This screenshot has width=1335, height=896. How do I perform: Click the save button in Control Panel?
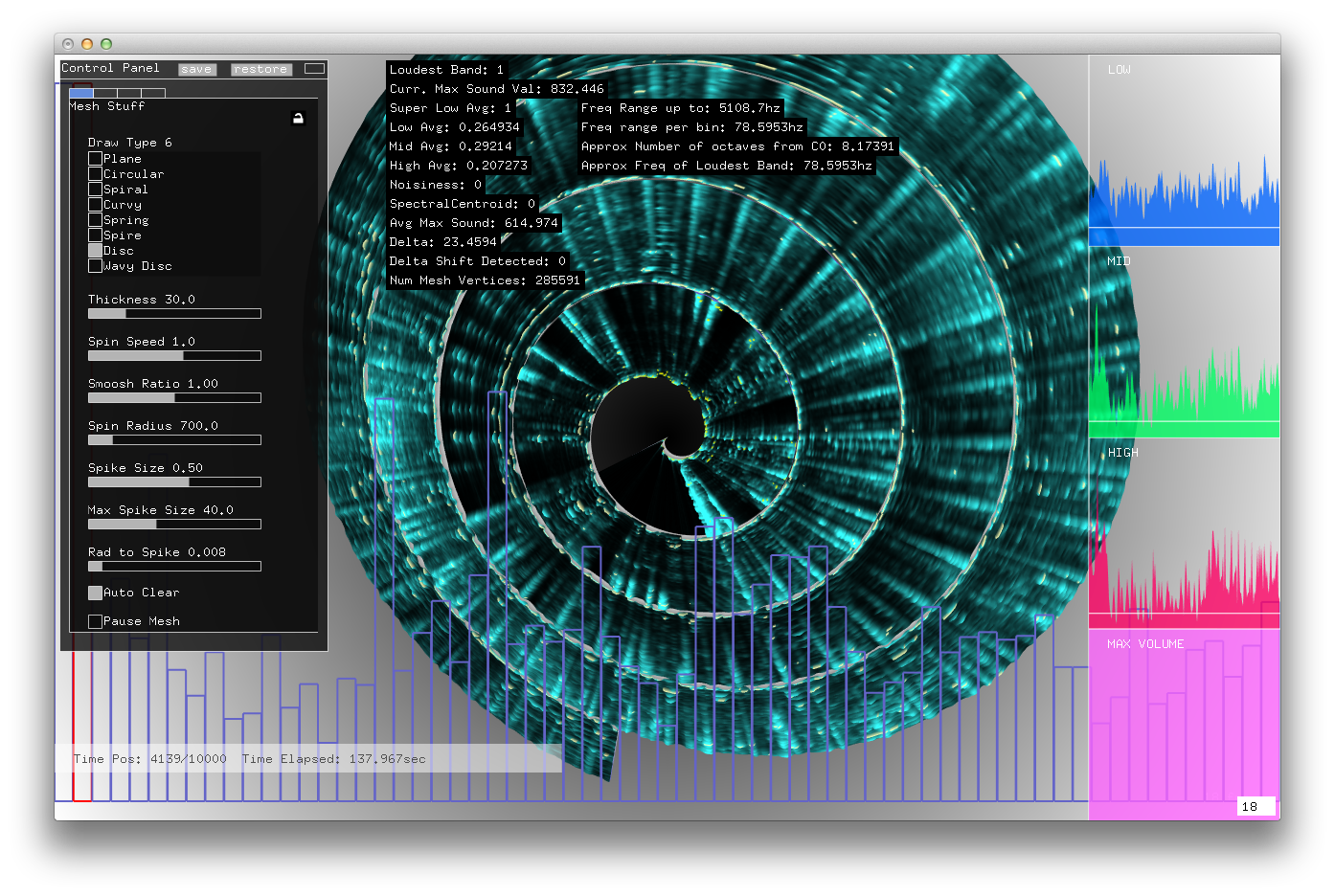coord(197,69)
